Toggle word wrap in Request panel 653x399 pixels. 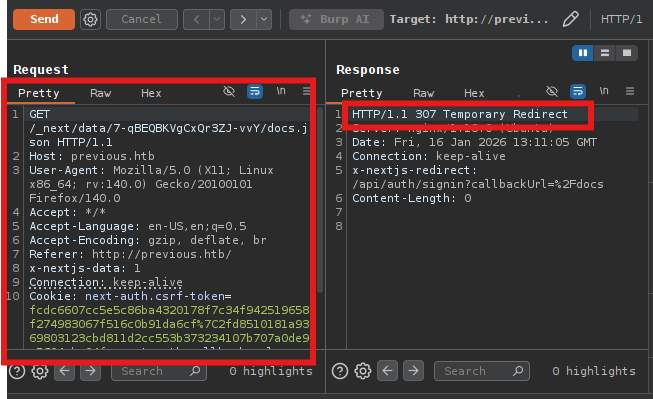255,91
